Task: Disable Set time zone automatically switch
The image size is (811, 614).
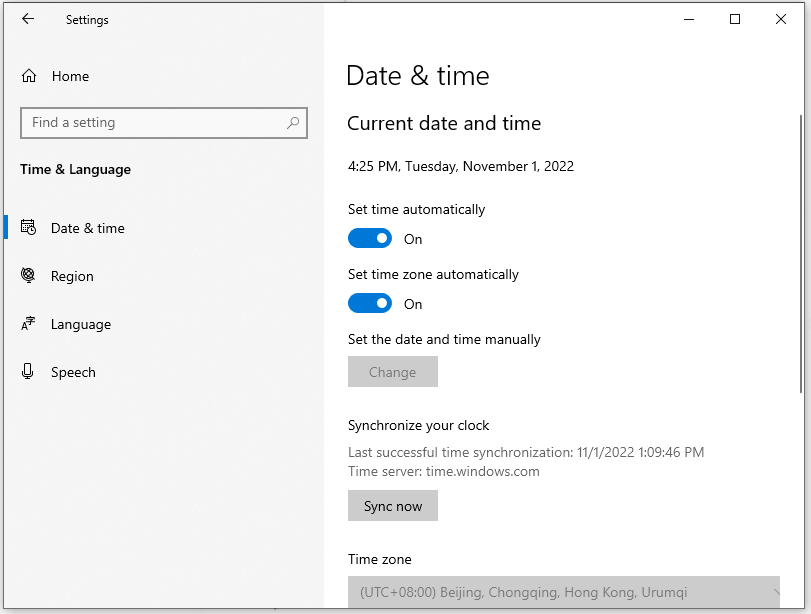Action: click(x=370, y=304)
